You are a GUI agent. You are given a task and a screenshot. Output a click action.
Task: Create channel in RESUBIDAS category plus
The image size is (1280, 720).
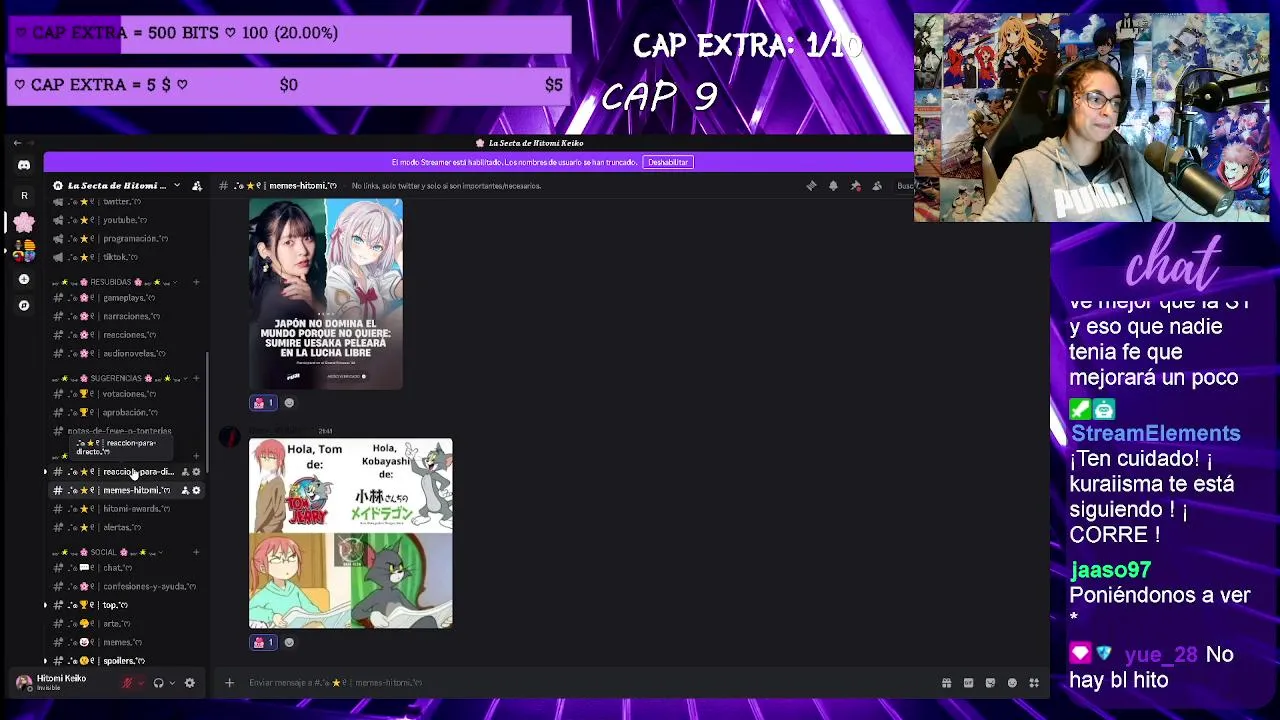coord(196,282)
